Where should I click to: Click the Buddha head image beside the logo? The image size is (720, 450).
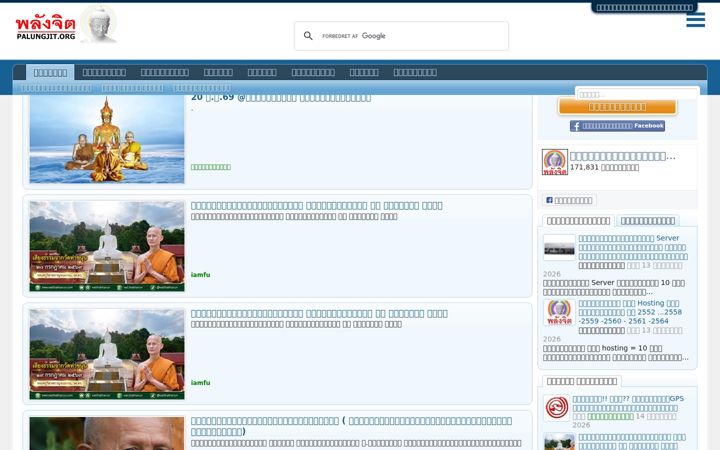99,24
